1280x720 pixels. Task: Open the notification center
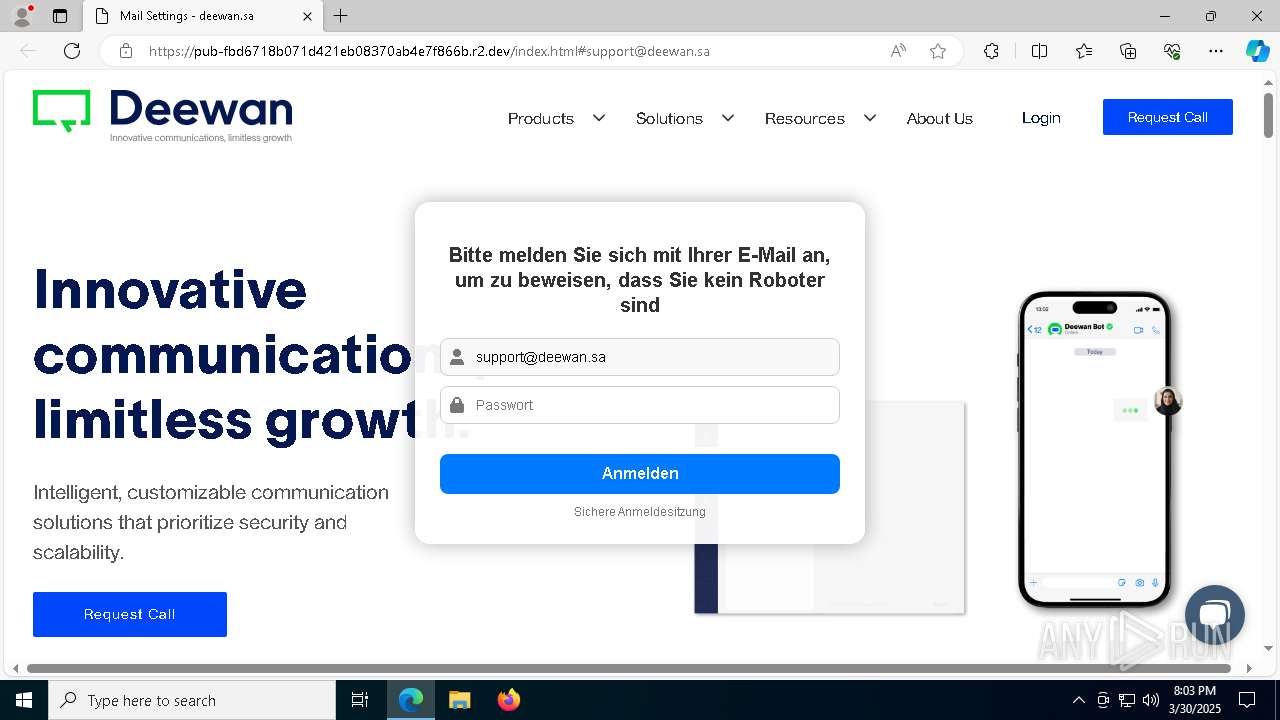pyautogui.click(x=1247, y=700)
